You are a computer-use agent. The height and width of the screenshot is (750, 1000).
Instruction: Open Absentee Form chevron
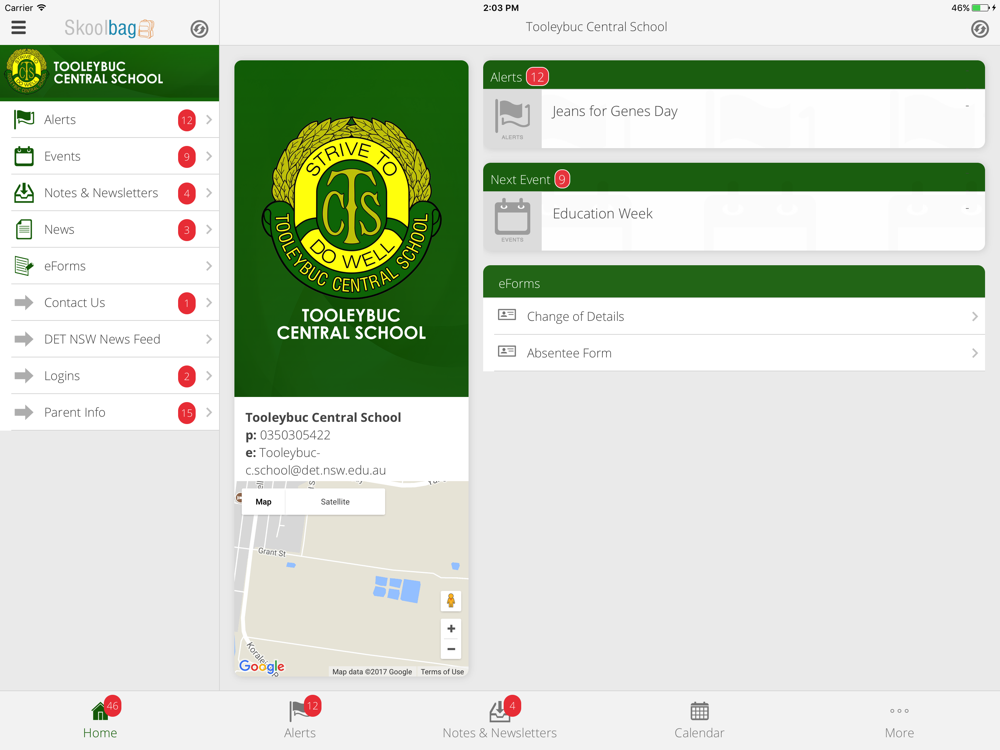pyautogui.click(x=974, y=353)
